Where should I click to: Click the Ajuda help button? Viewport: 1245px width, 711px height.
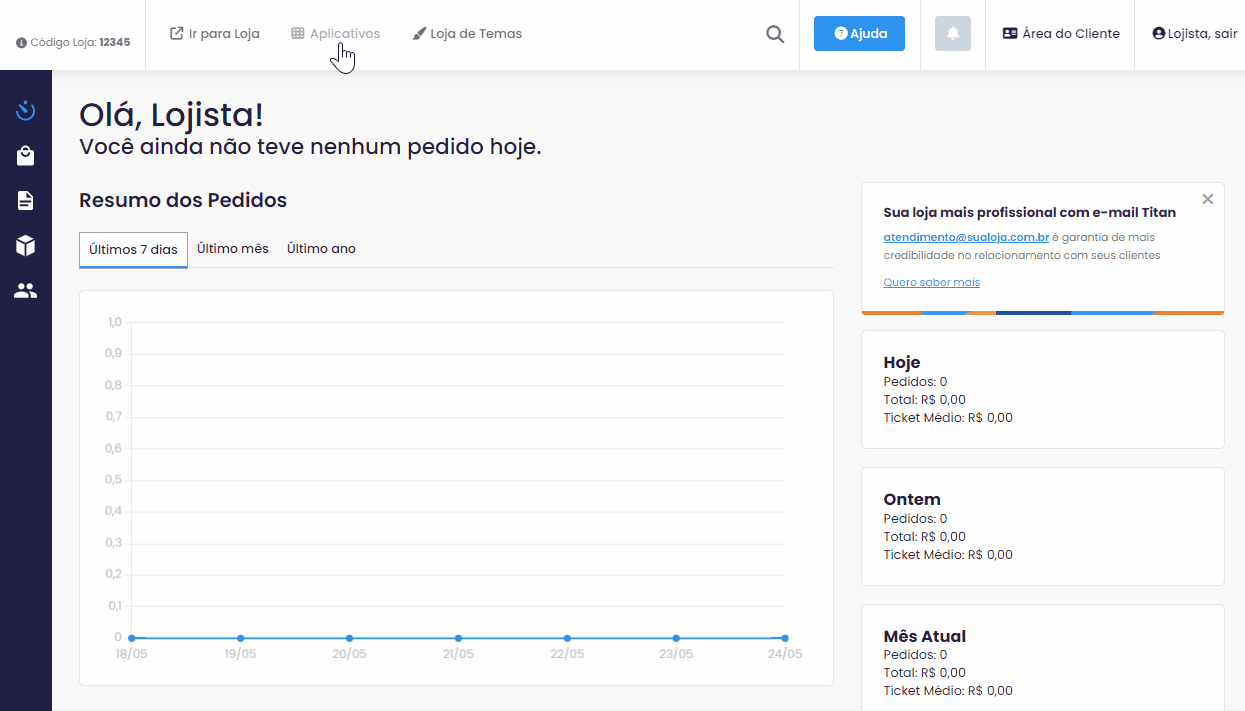click(x=860, y=34)
